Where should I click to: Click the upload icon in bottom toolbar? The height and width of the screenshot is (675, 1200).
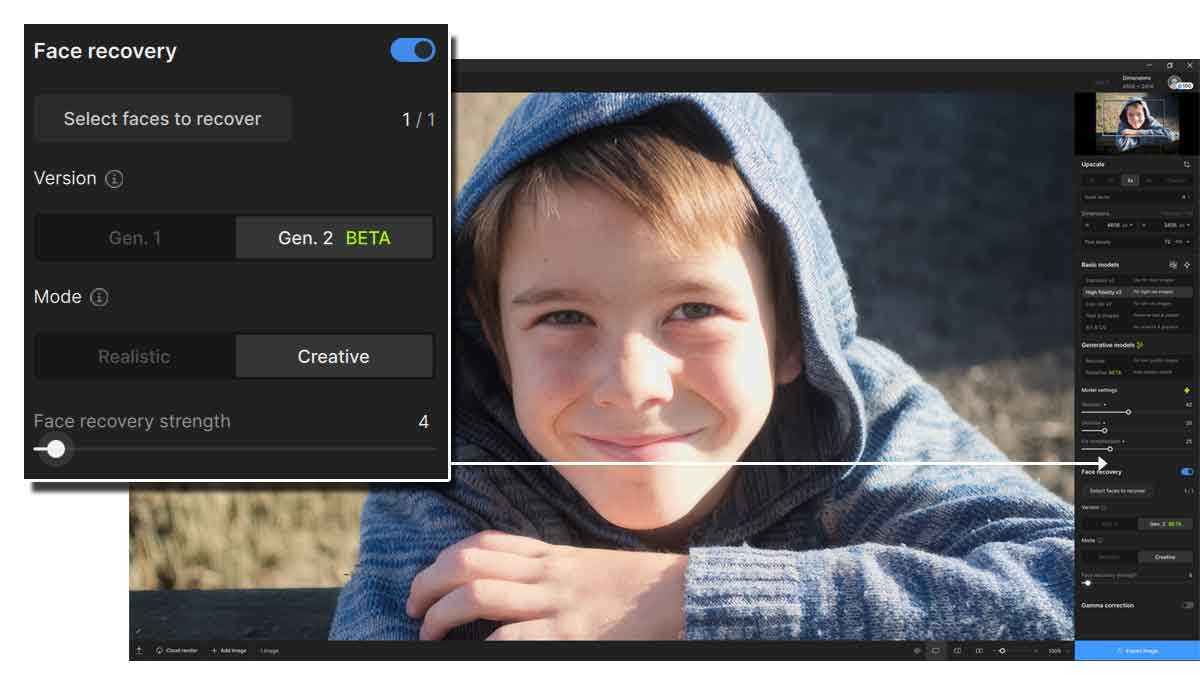pos(139,649)
